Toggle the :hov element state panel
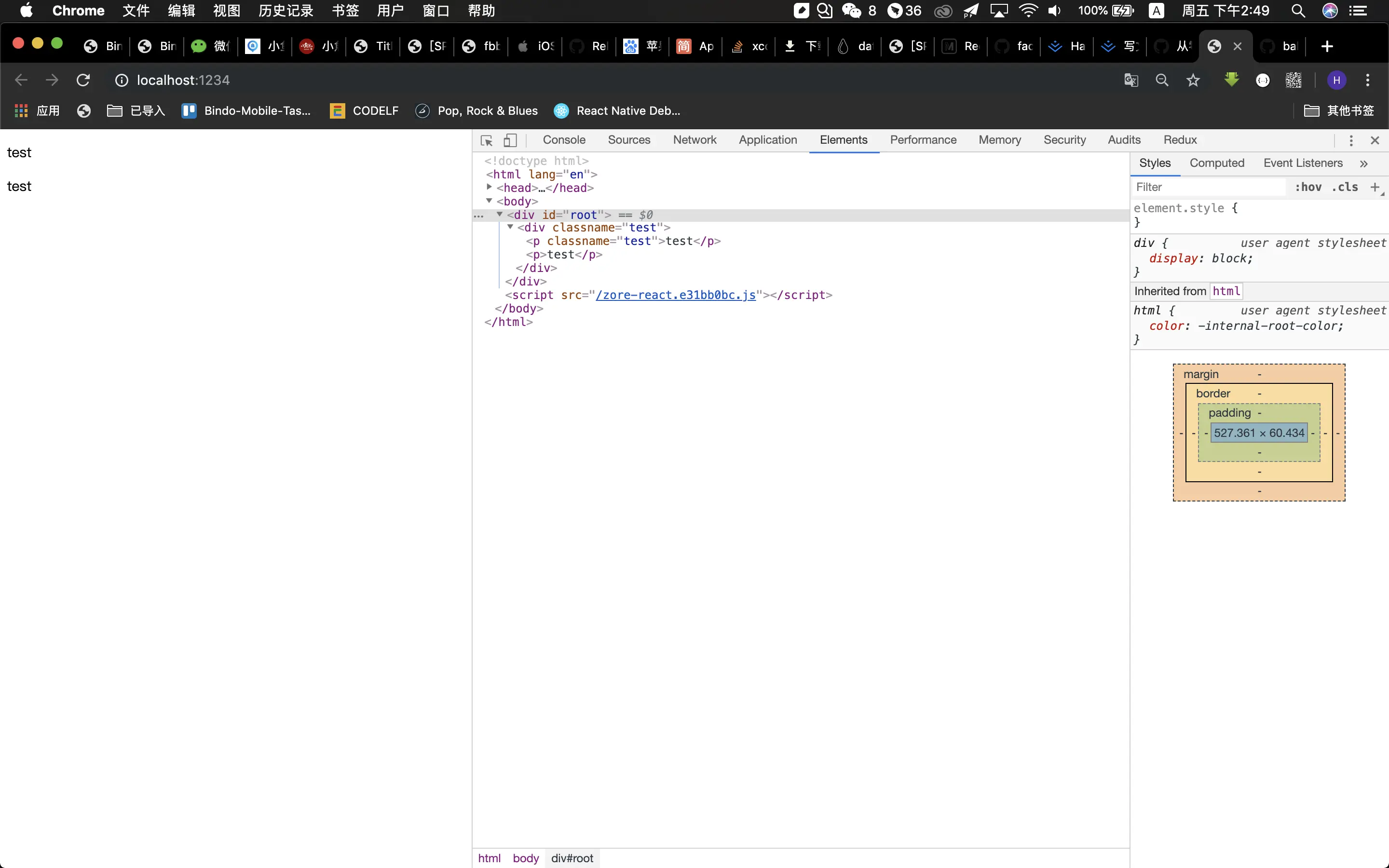This screenshot has width=1389, height=868. point(1308,187)
